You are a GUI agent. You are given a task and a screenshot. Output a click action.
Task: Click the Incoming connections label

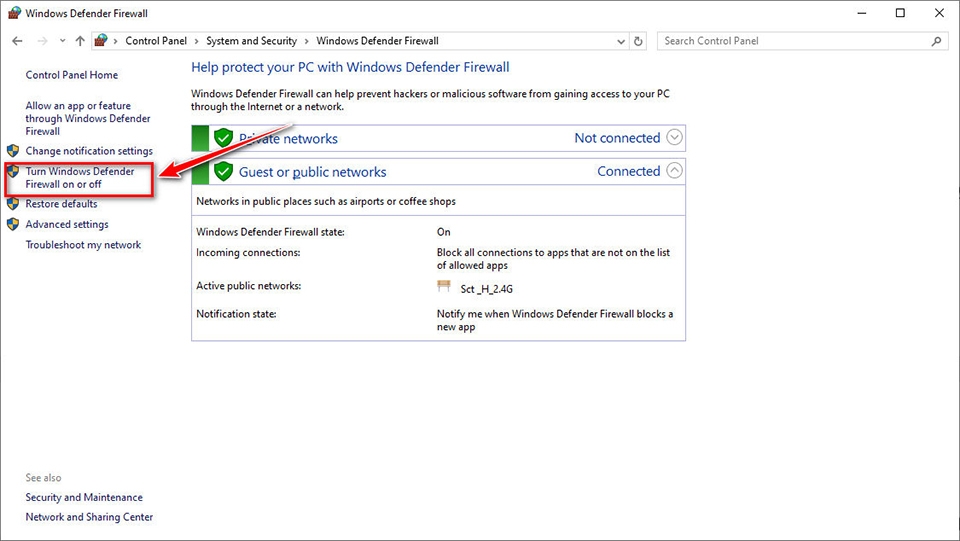point(248,252)
